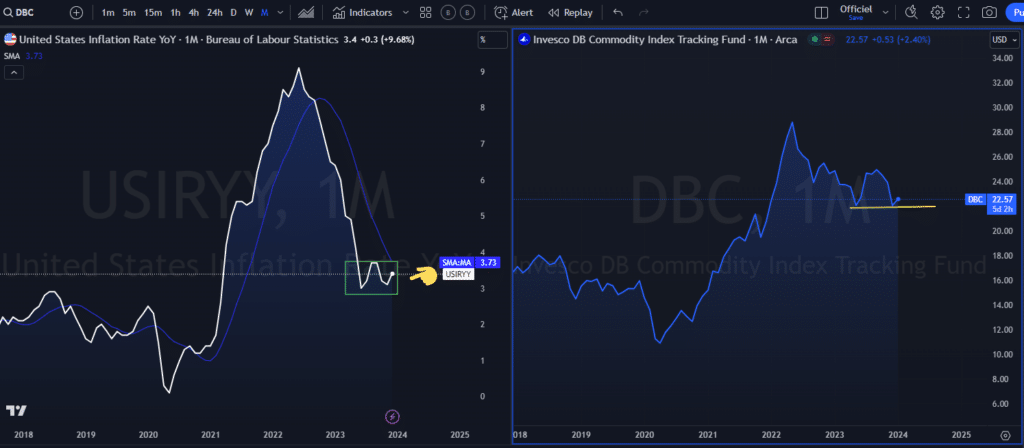Create an Alert
The height and width of the screenshot is (448, 1024).
[x=513, y=12]
